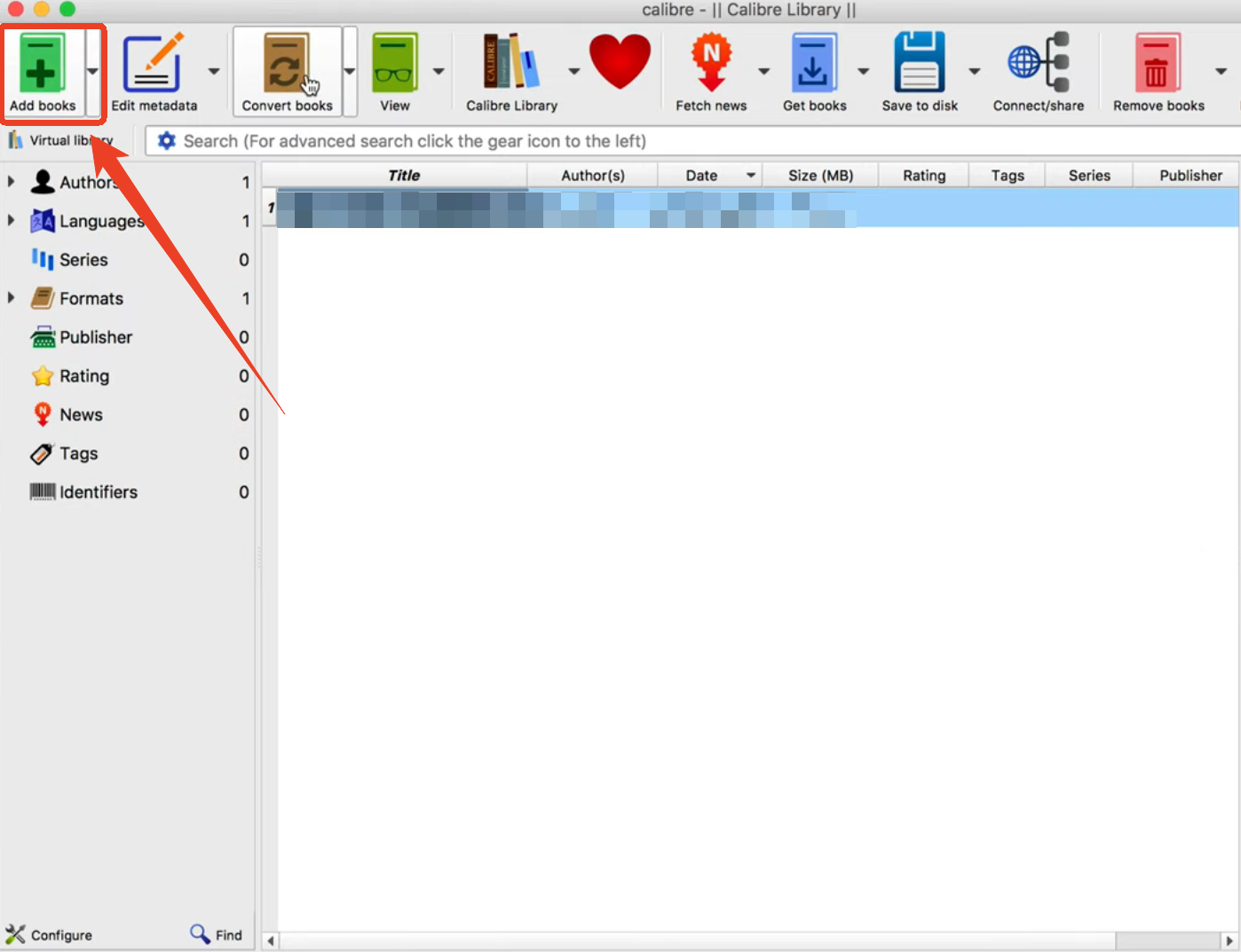The height and width of the screenshot is (952, 1241).
Task: Click the red heart donate icon
Action: [x=620, y=61]
